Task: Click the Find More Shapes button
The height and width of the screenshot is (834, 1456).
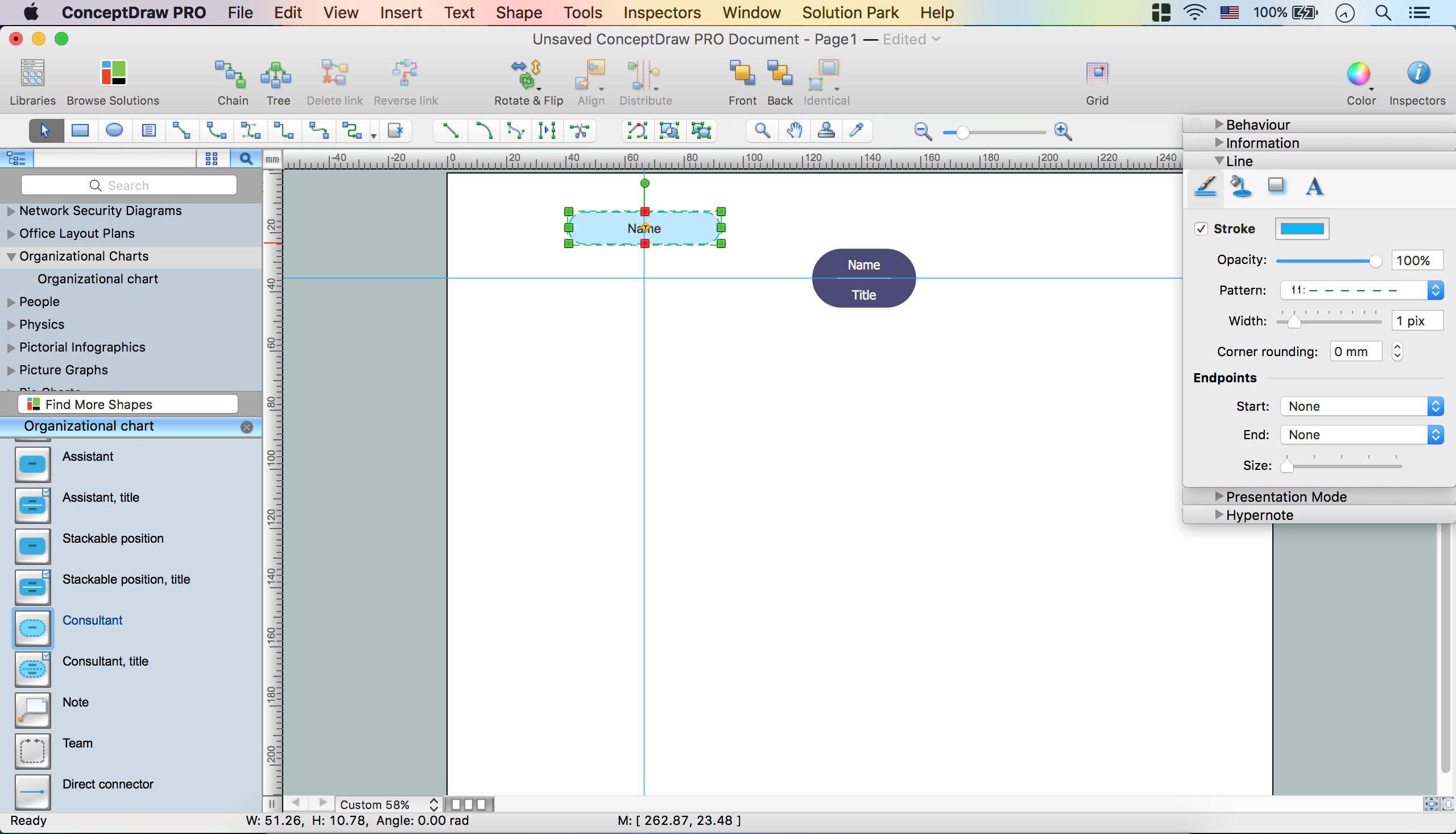Action: point(128,404)
